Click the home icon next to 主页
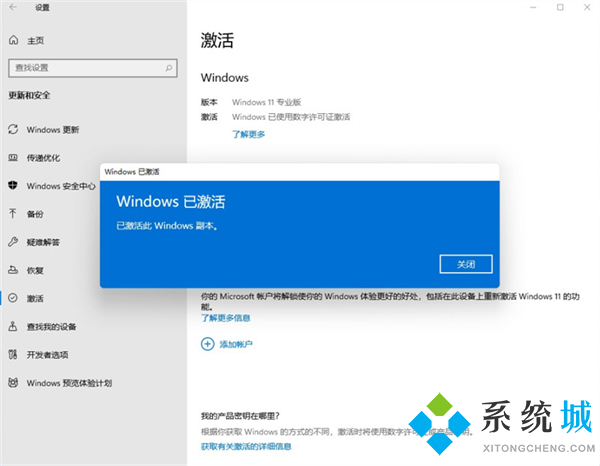Screen dimensions: 600x466 pyautogui.click(x=13, y=40)
